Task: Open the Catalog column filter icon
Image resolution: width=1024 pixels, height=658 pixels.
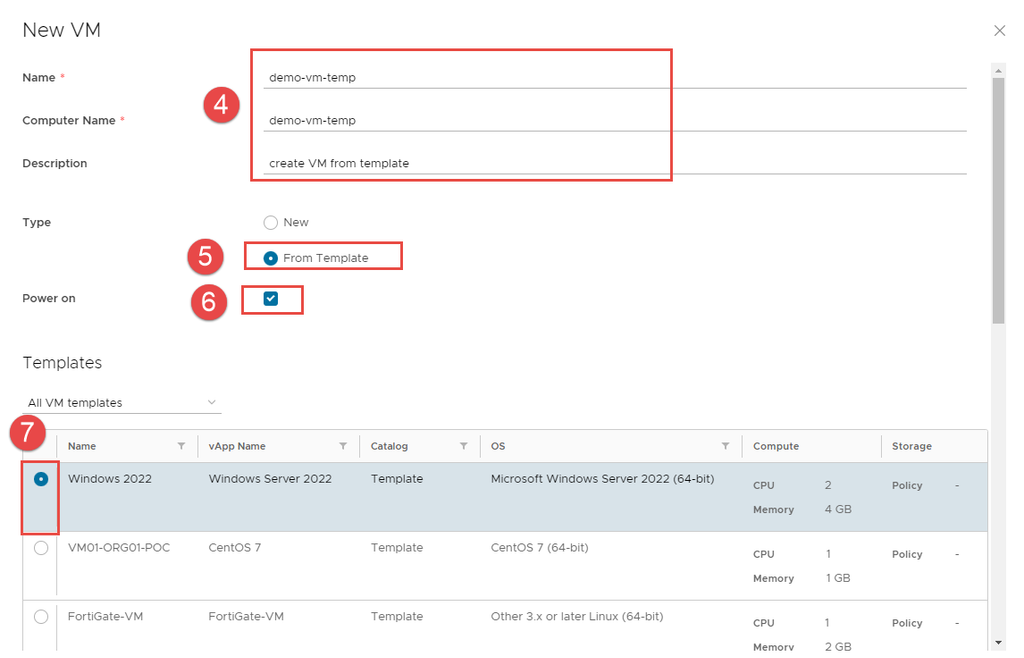Action: click(464, 446)
